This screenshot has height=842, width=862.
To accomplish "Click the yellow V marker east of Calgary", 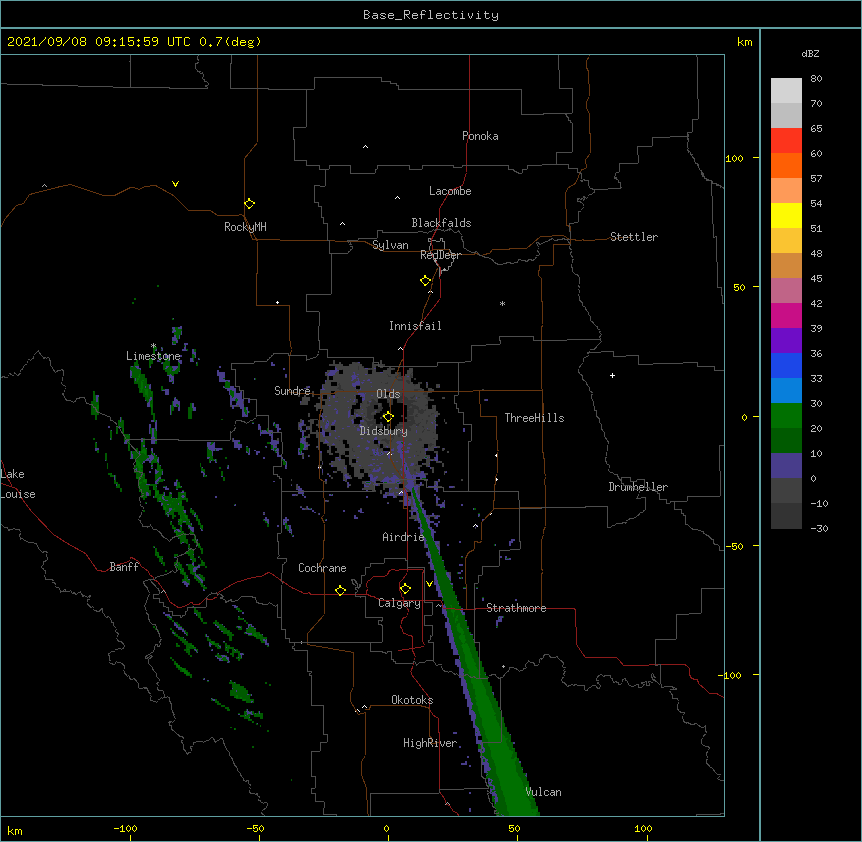I will coord(429,583).
